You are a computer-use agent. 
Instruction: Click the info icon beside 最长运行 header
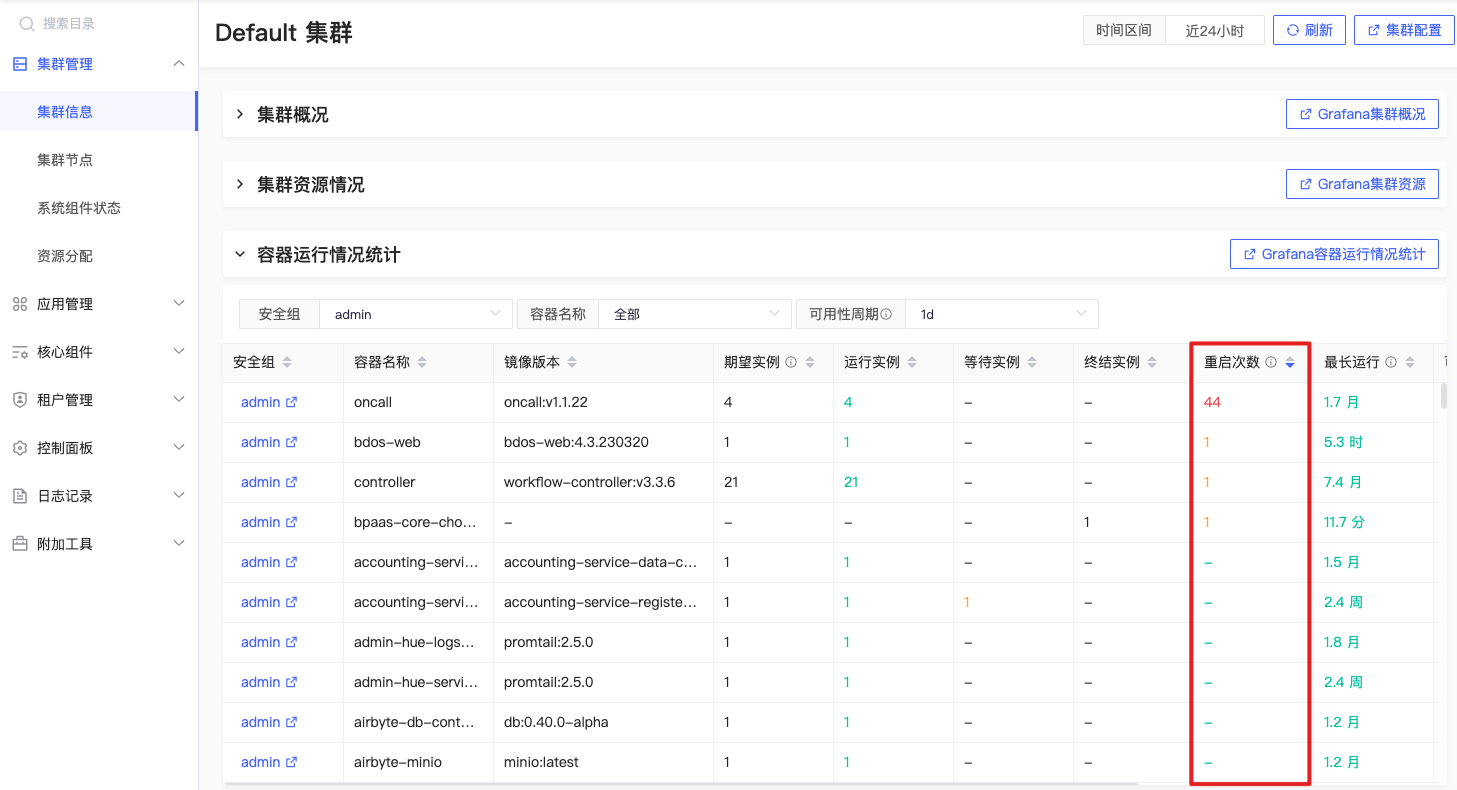[1391, 362]
